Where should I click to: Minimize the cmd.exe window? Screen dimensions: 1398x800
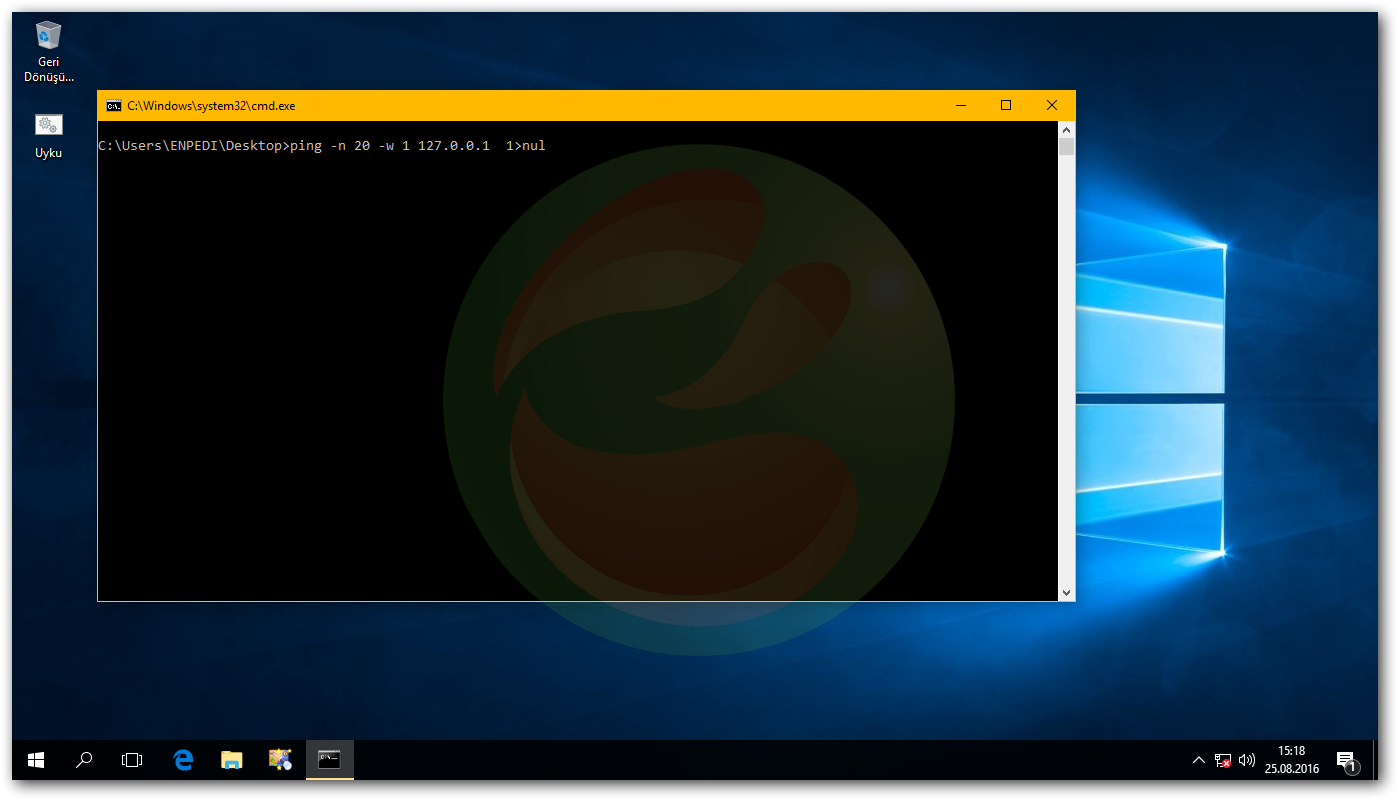960,106
